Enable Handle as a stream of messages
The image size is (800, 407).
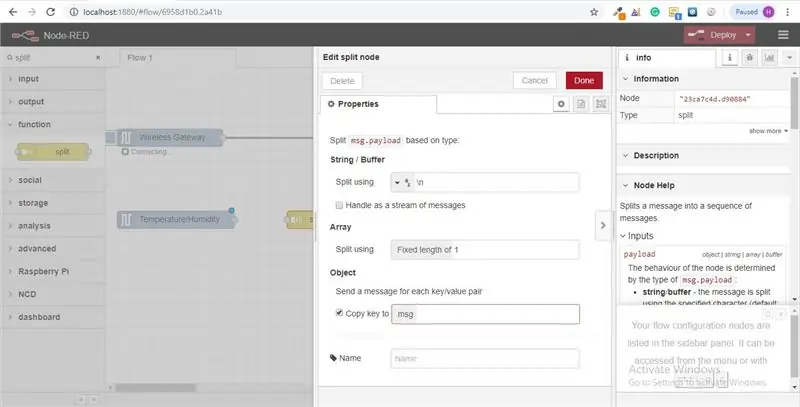[x=339, y=205]
